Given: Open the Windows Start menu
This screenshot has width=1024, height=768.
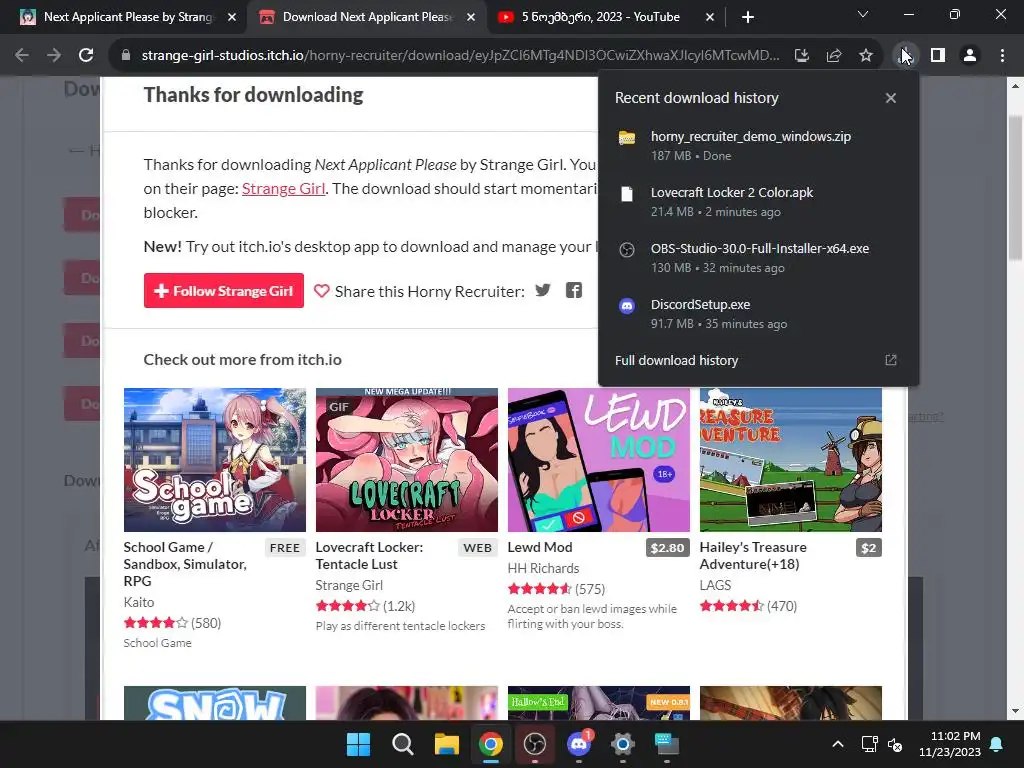Looking at the screenshot, I should coord(358,744).
